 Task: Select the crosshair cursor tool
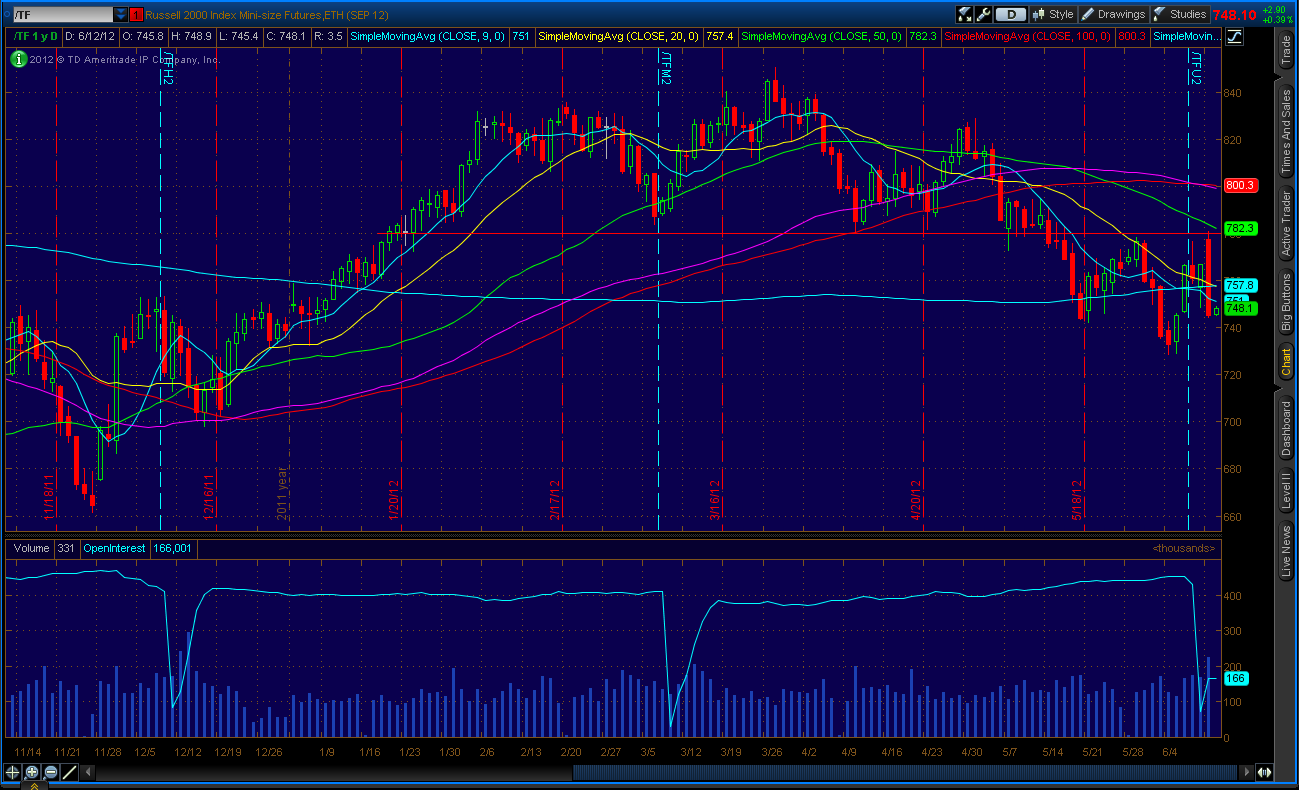(x=12, y=772)
